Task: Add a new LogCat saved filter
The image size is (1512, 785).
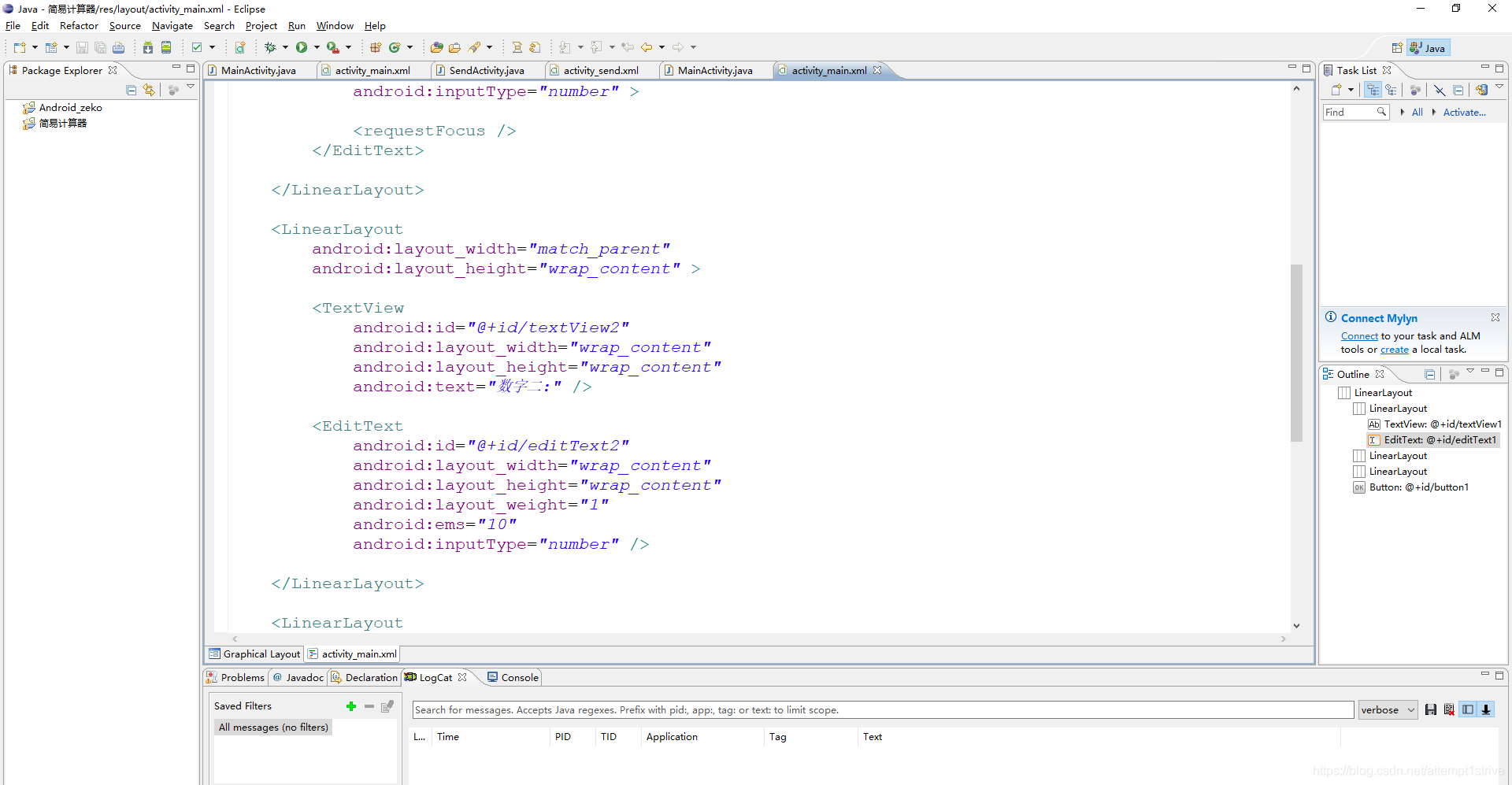Action: pyautogui.click(x=351, y=706)
